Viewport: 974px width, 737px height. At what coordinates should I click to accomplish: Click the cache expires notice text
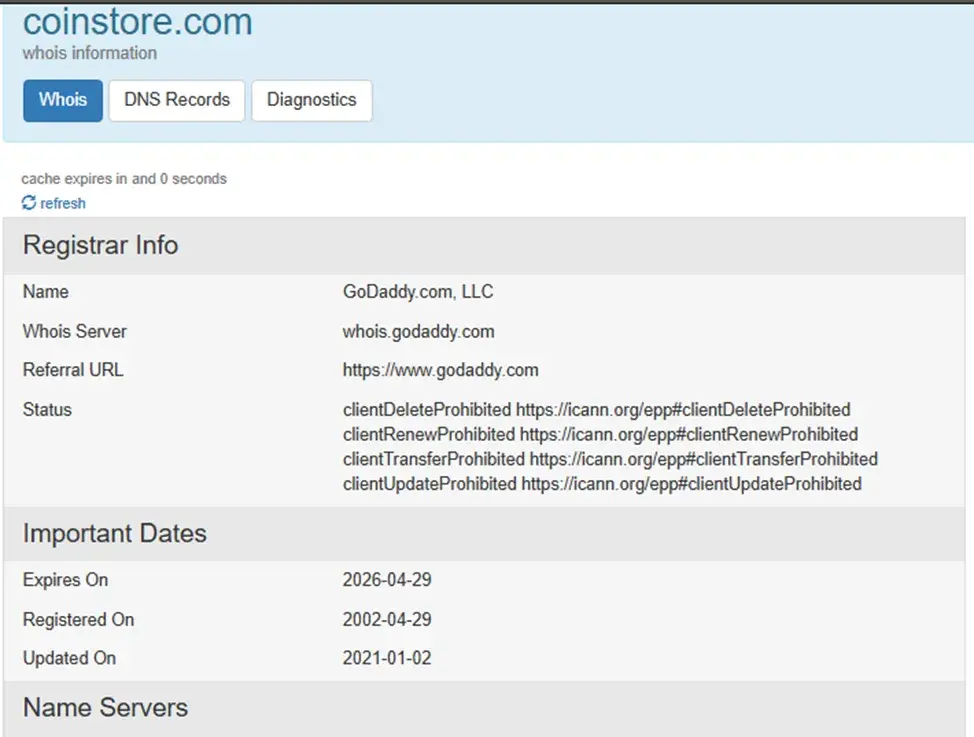[124, 179]
